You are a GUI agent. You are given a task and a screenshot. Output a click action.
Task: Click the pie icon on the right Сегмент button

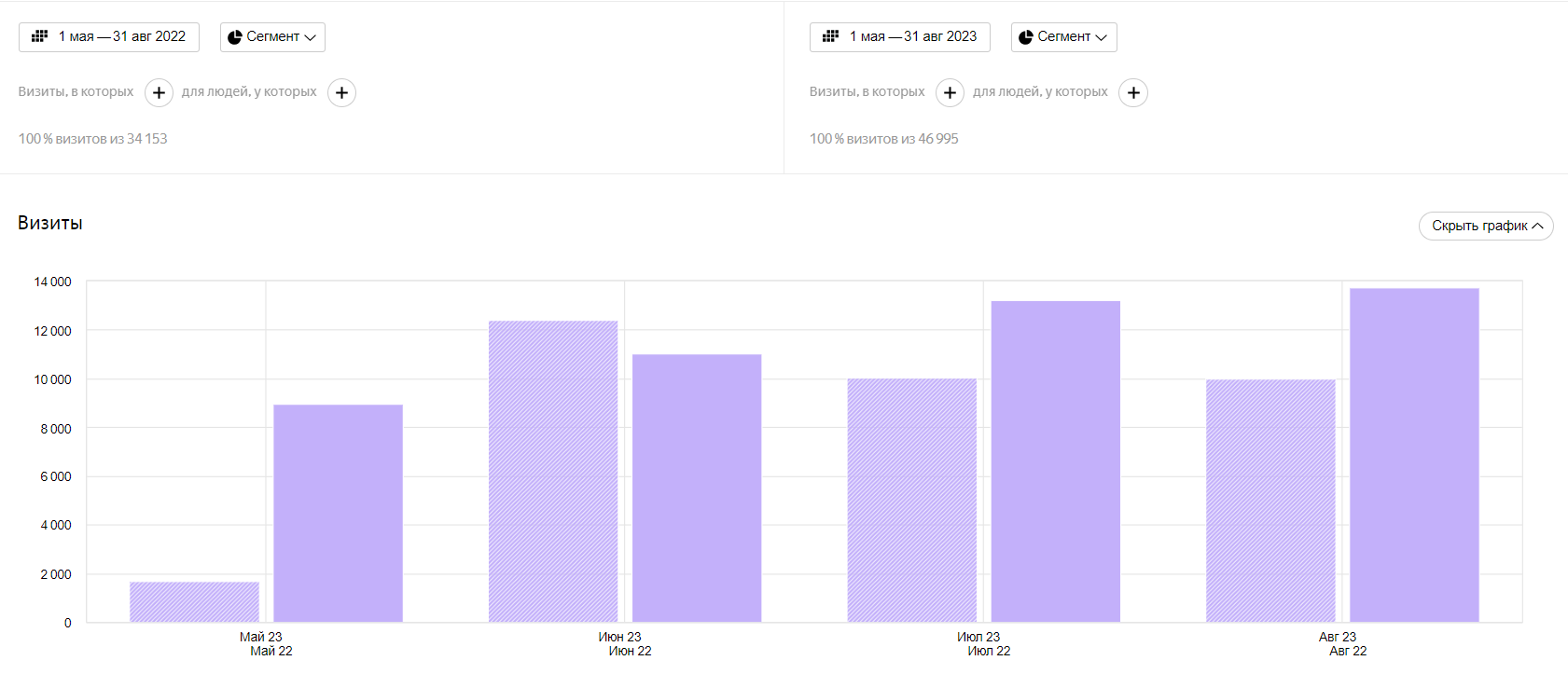[1026, 37]
